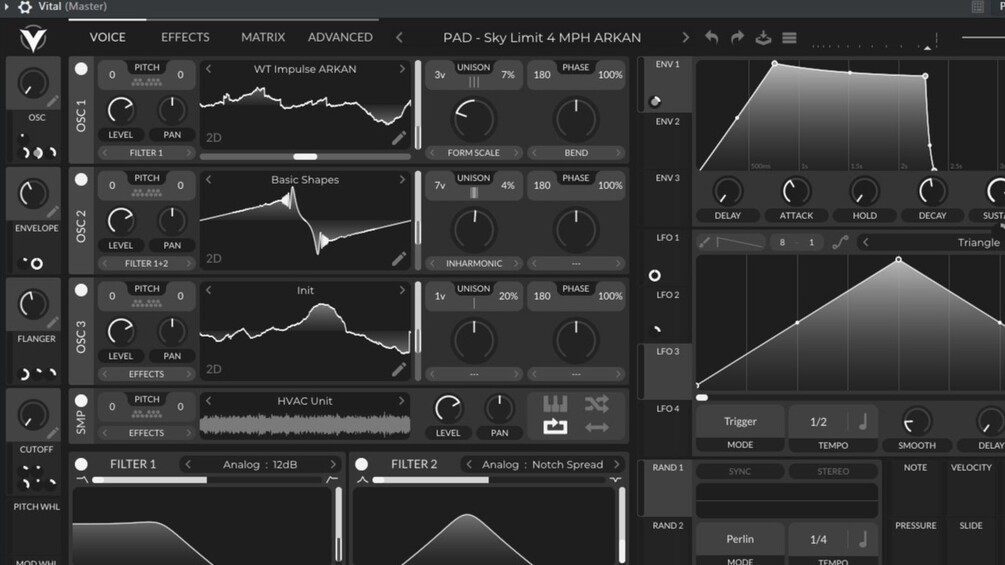The width and height of the screenshot is (1005, 565).
Task: Click the sample bounce arrows icon
Action: coord(596,427)
